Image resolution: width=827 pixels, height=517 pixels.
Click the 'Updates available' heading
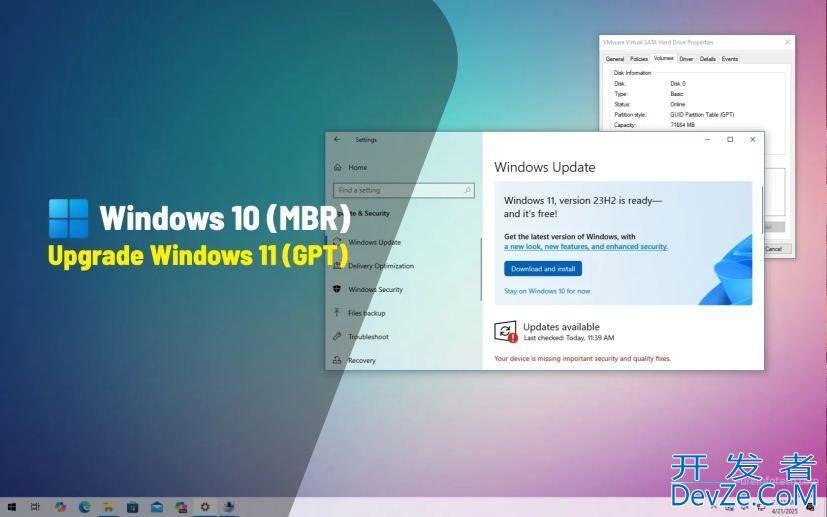click(x=561, y=327)
